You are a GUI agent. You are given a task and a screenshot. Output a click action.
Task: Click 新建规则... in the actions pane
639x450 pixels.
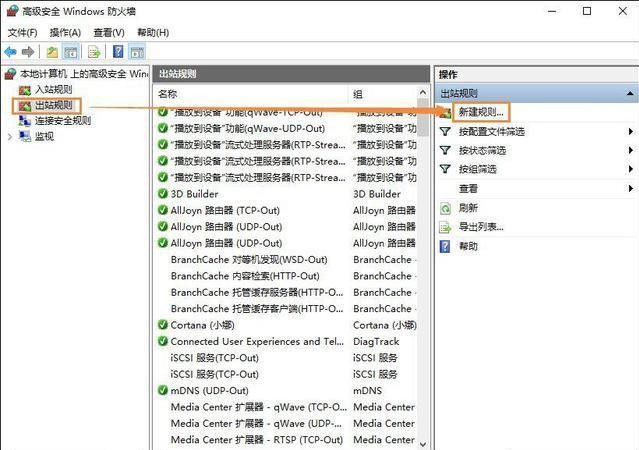coord(481,112)
